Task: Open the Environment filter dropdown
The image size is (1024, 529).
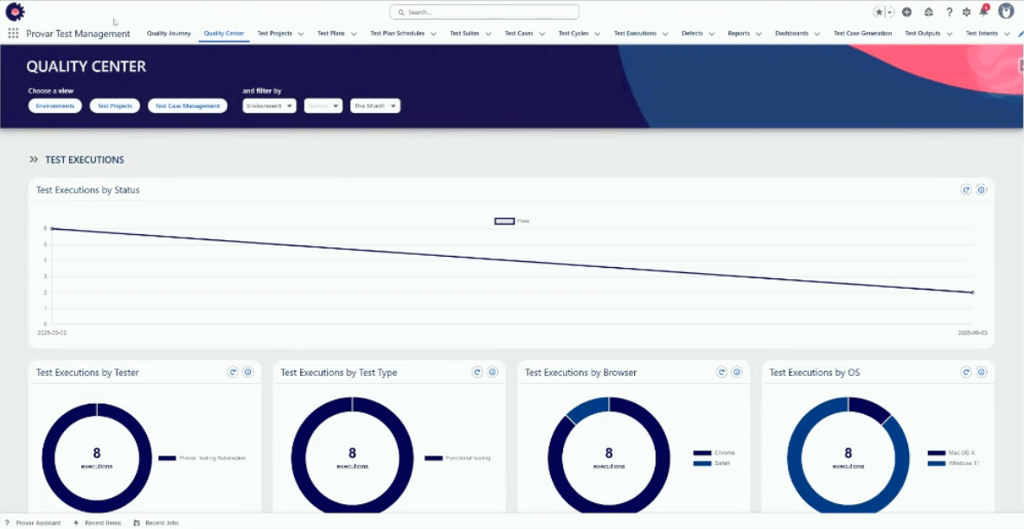Action: pyautogui.click(x=270, y=106)
